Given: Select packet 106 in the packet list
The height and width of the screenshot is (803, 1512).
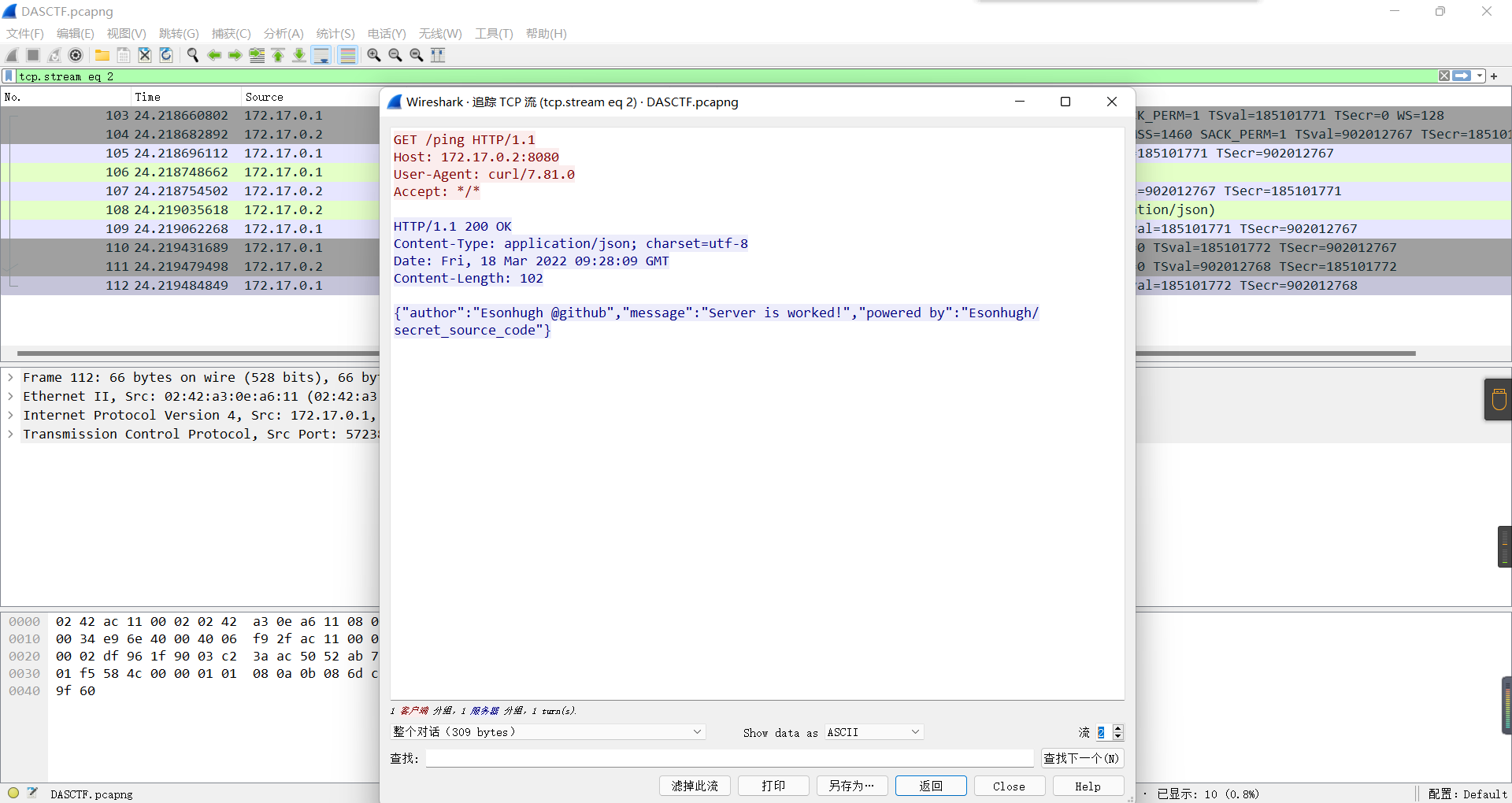Looking at the screenshot, I should click(x=190, y=172).
